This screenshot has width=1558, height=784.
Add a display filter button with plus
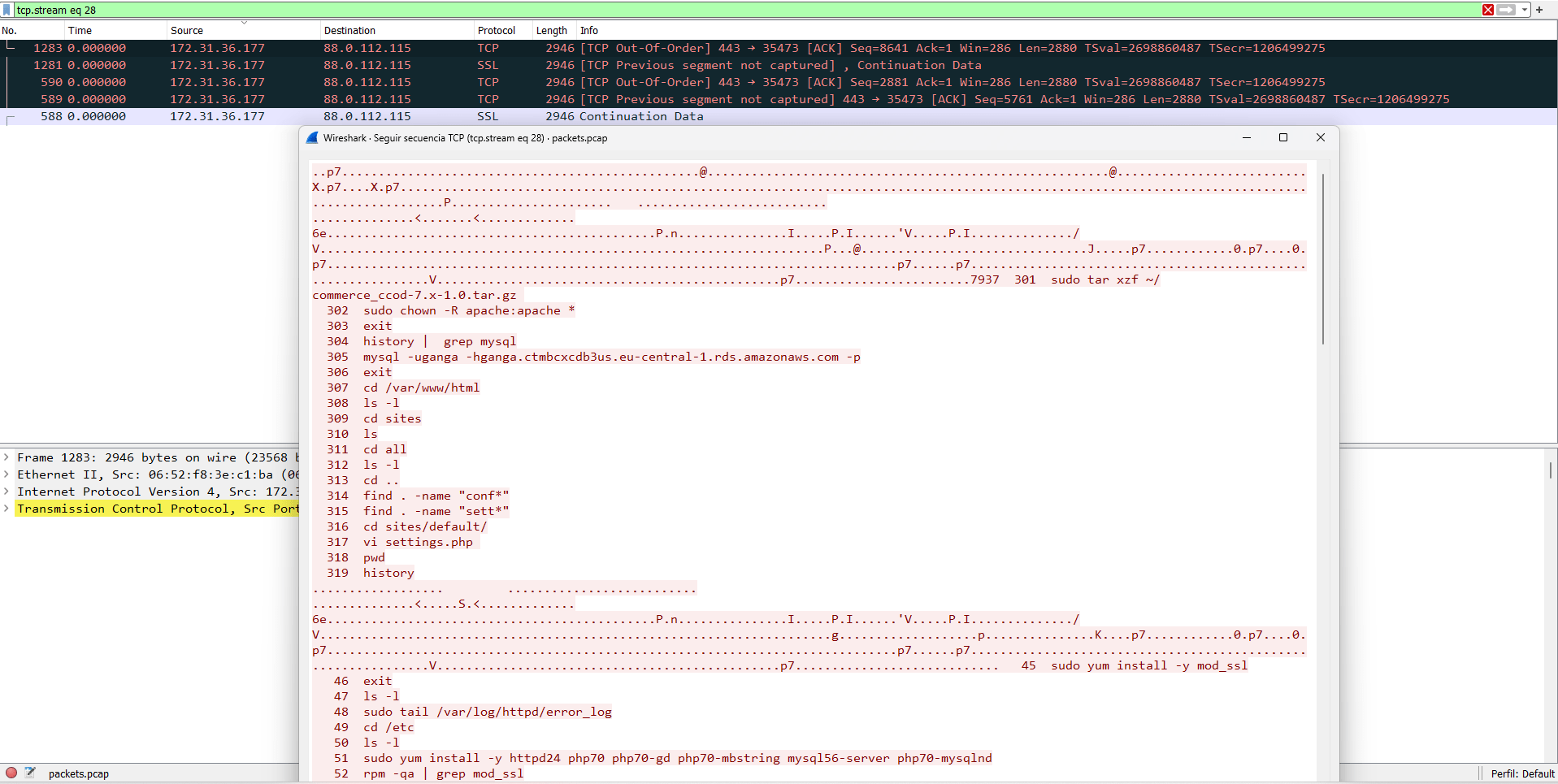[x=1539, y=10]
